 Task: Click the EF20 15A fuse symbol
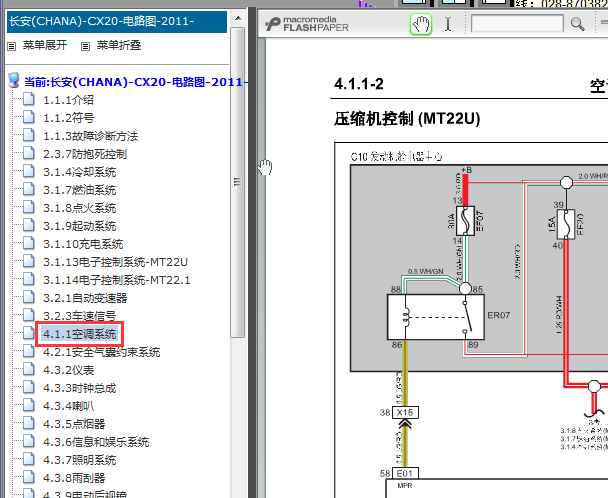[566, 224]
